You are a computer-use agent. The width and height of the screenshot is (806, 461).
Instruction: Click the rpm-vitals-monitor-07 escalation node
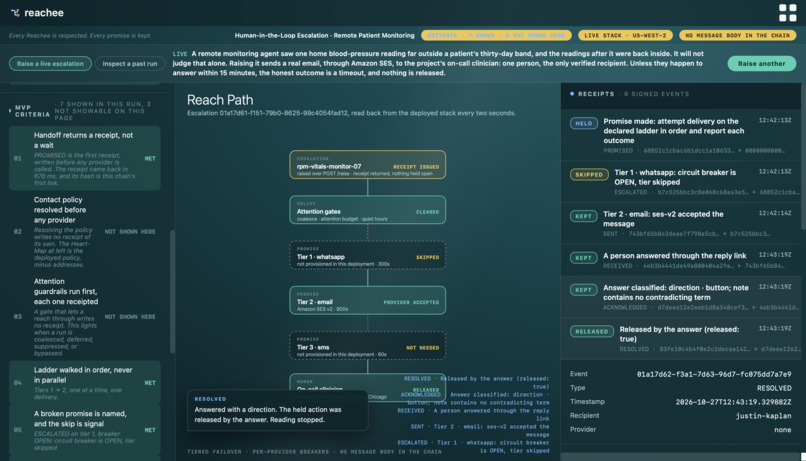[368, 165]
